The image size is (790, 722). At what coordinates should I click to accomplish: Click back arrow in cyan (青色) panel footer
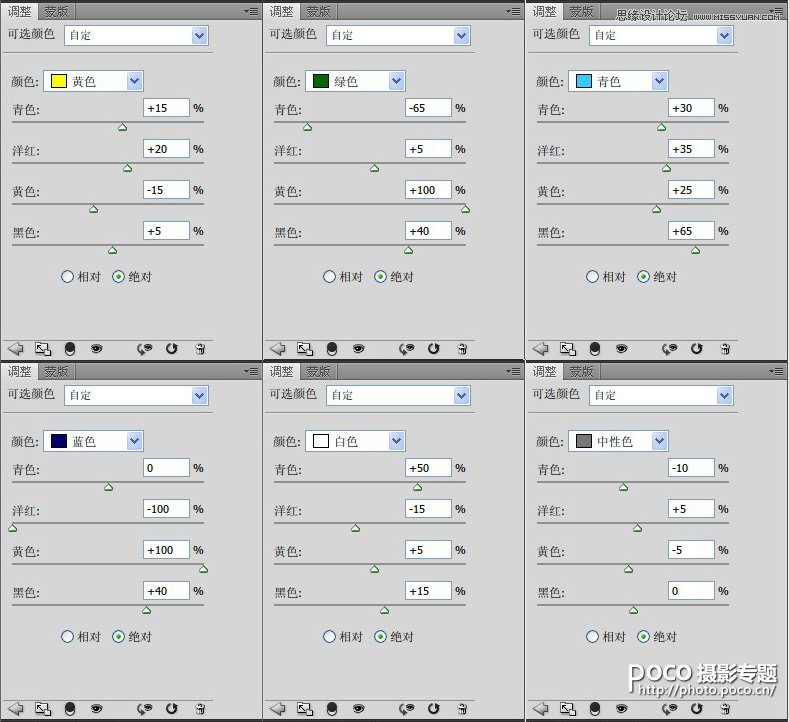(x=541, y=349)
